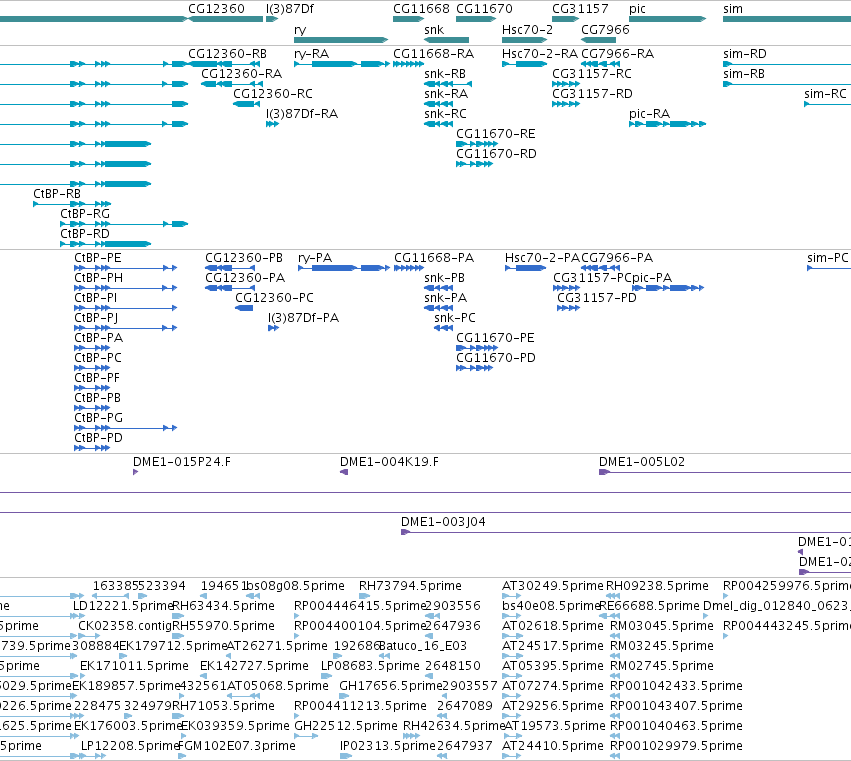Select the RH73794.5prime EST label
The image size is (851, 761).
410,586
